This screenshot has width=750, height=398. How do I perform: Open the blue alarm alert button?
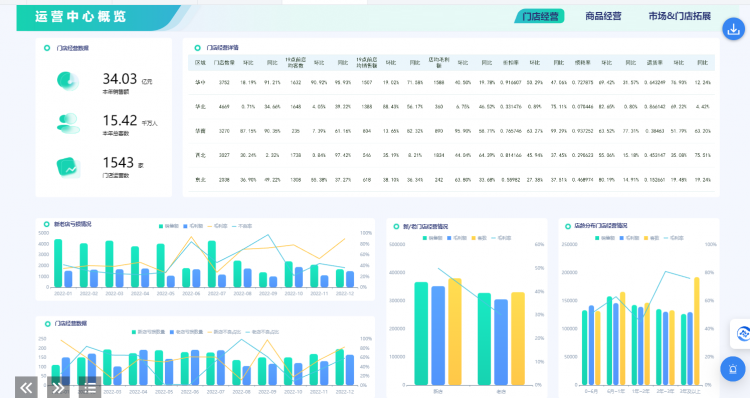tap(732, 369)
